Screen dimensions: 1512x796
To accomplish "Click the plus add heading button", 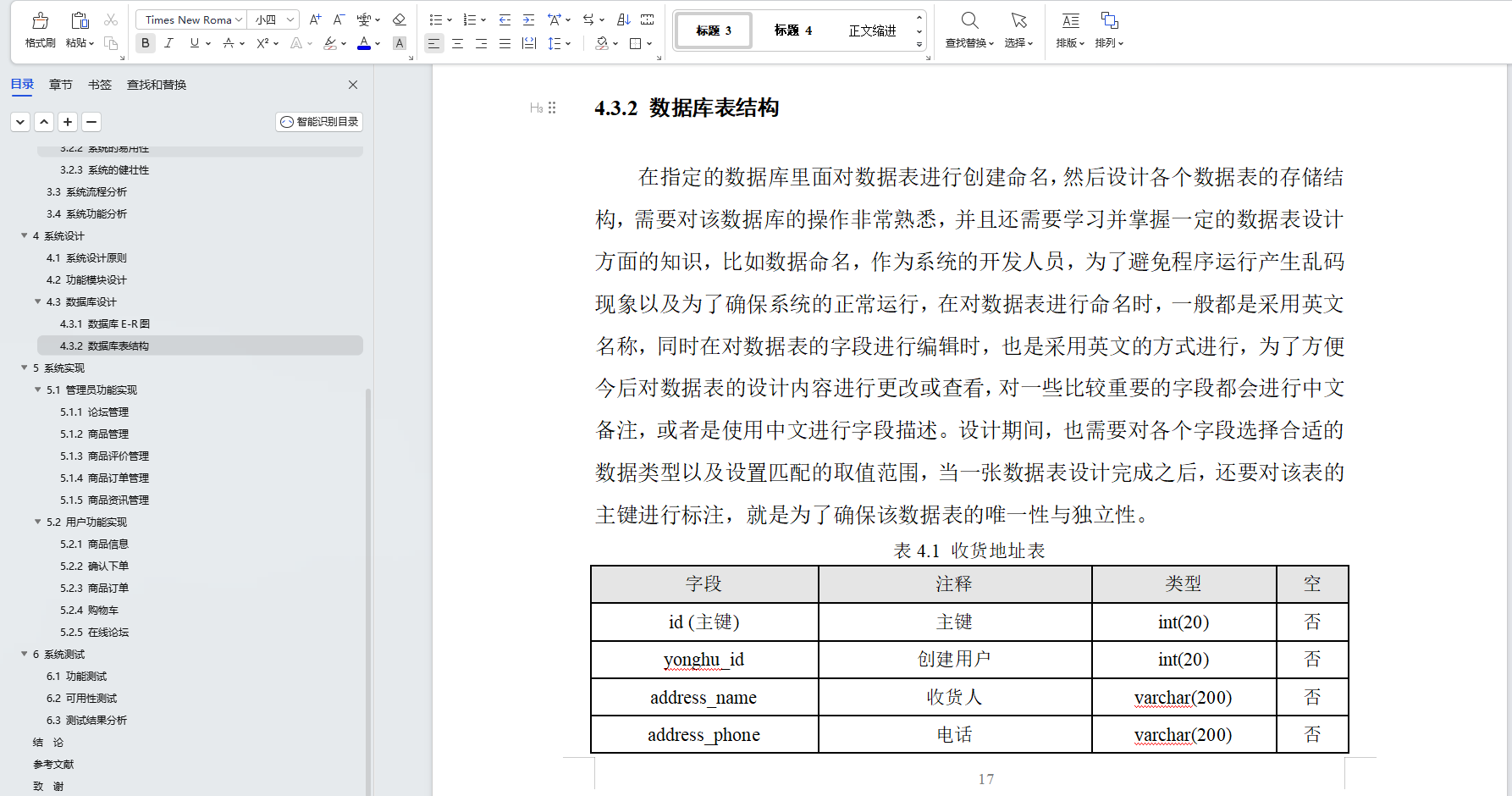I will point(68,122).
